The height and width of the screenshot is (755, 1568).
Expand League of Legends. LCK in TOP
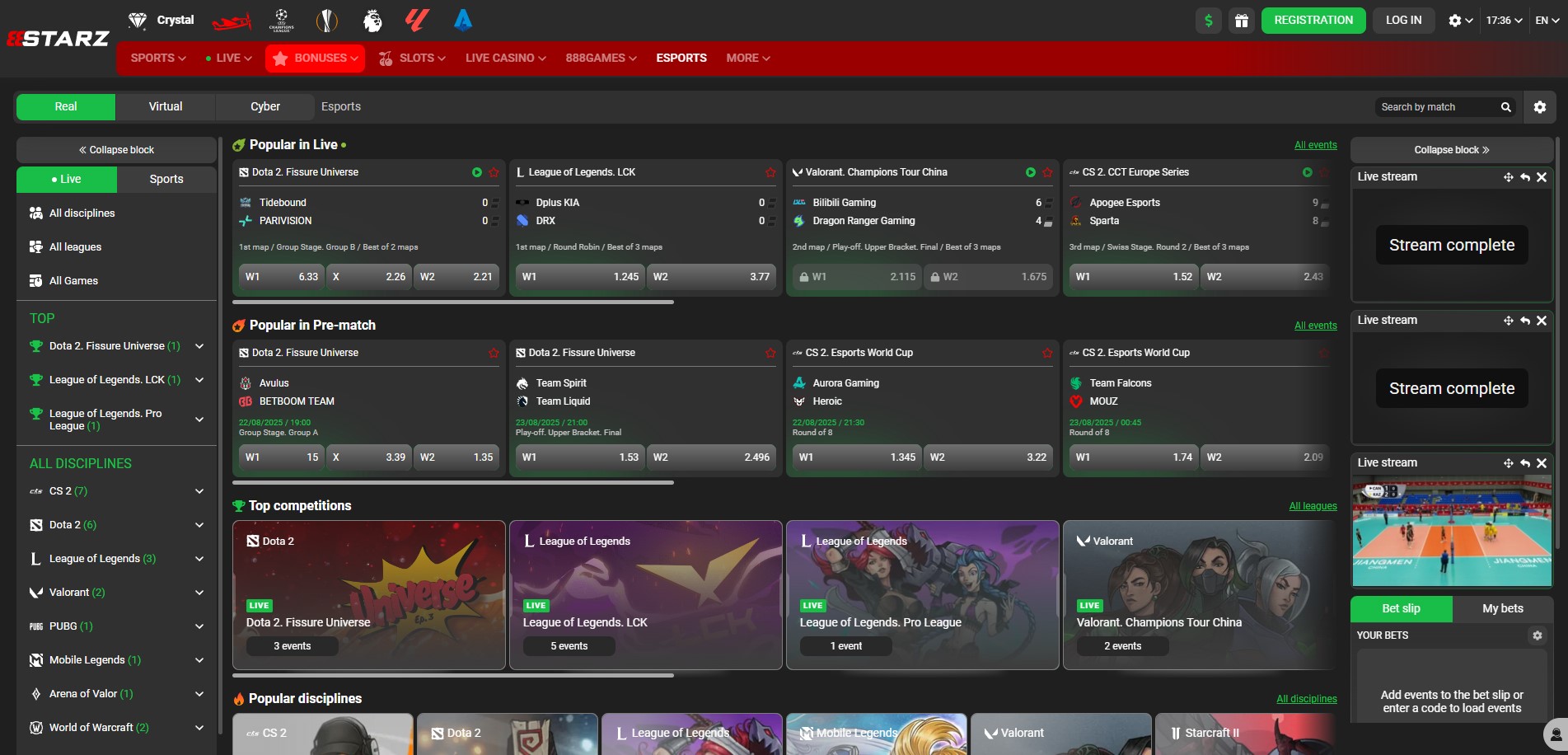(x=199, y=380)
